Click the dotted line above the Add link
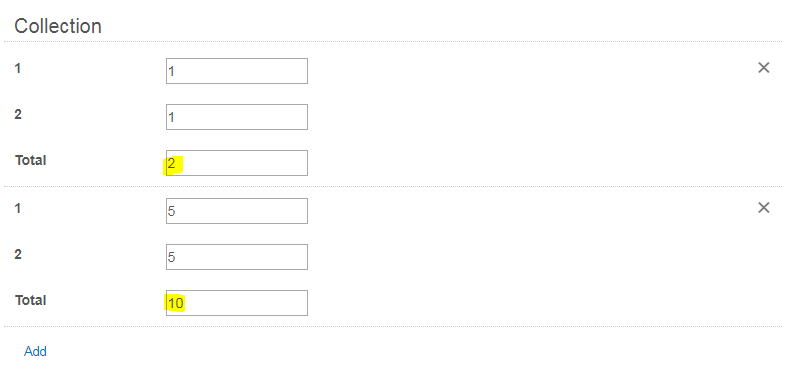The image size is (791, 369). (x=393, y=326)
